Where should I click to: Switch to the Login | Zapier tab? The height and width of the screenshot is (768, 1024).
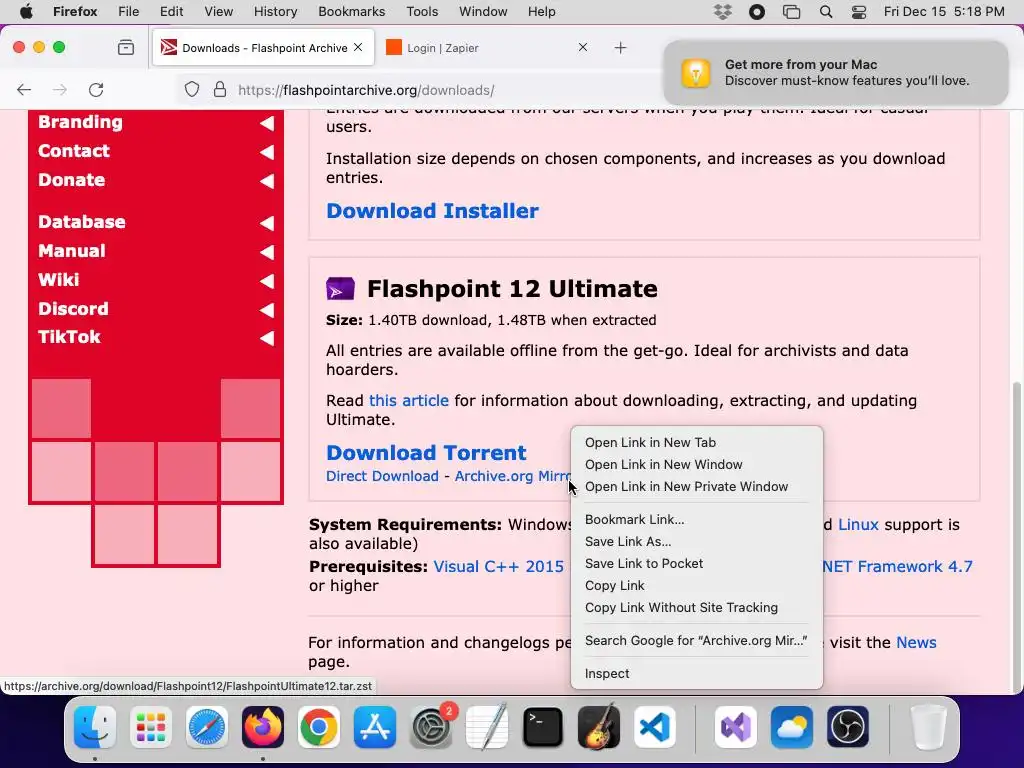[488, 47]
